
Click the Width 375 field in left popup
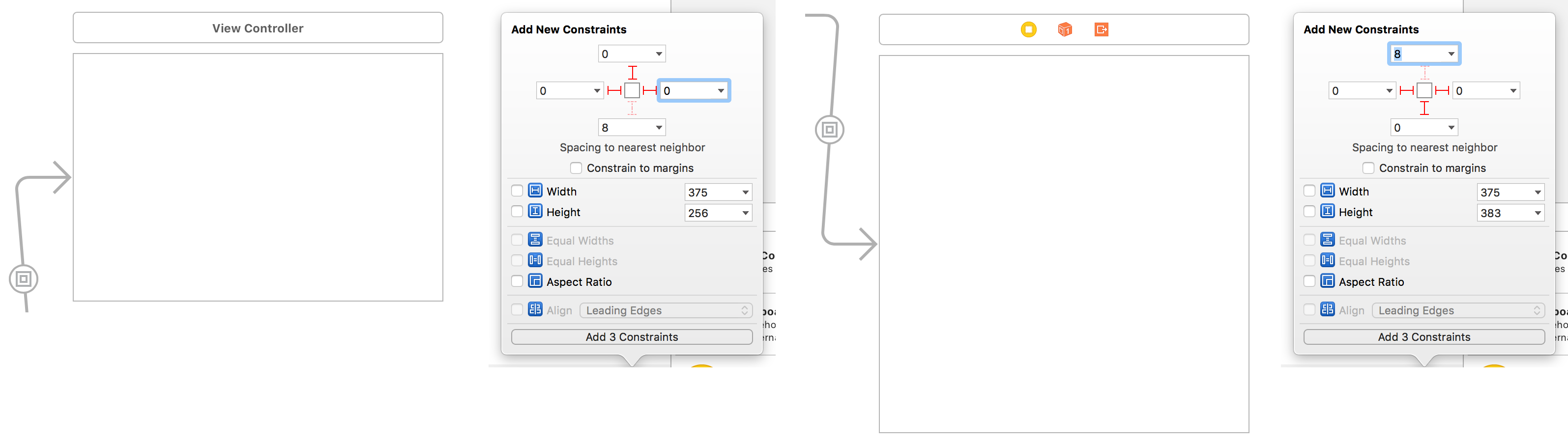(718, 193)
